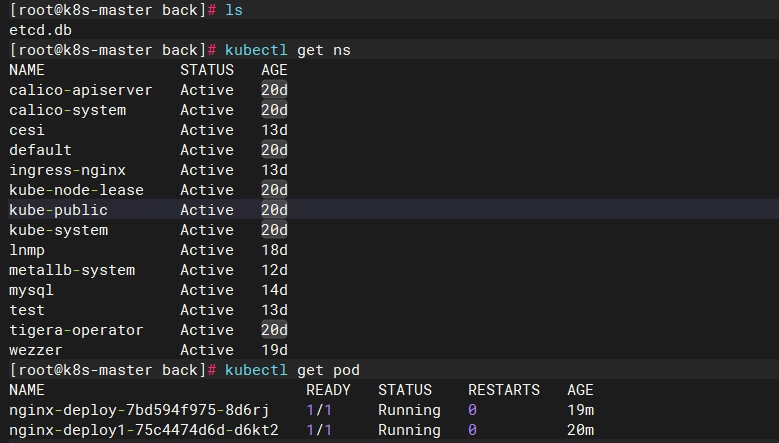Select pod name 'nginx-deploy1-75c4474d6d-d6kt2'

[x=144, y=430]
